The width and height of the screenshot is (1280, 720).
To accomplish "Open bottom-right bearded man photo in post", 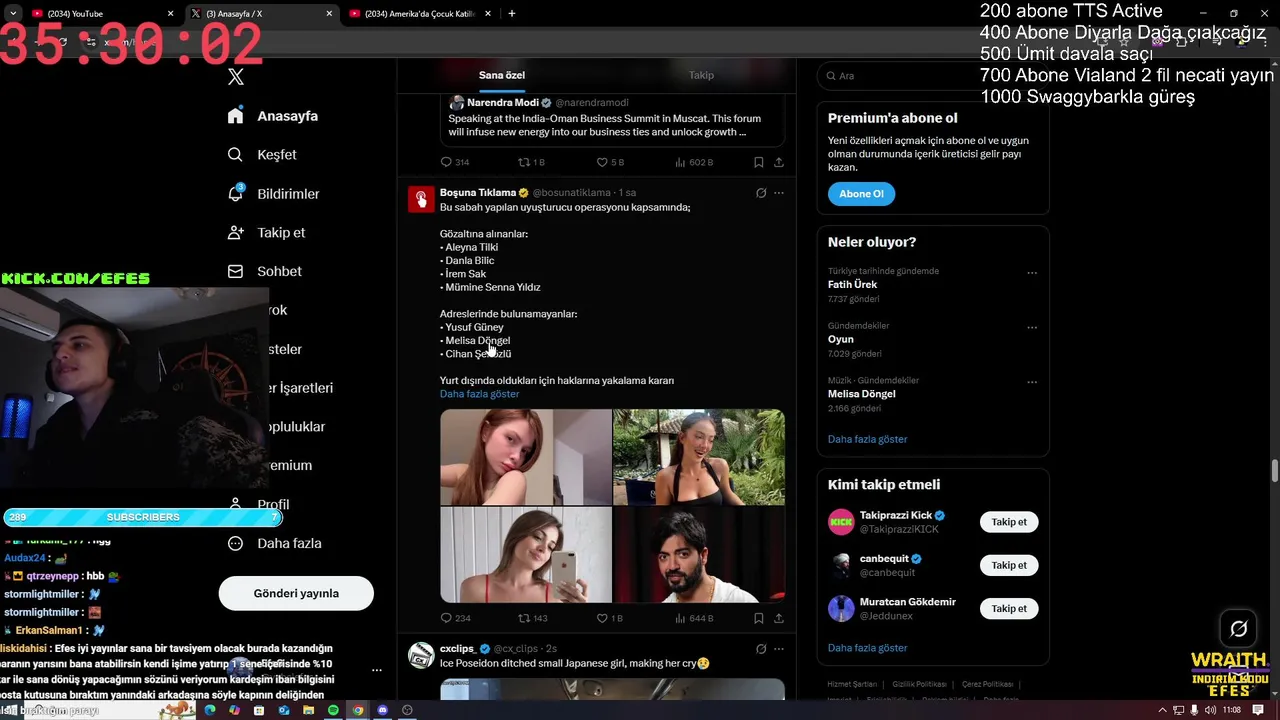I will (x=699, y=555).
